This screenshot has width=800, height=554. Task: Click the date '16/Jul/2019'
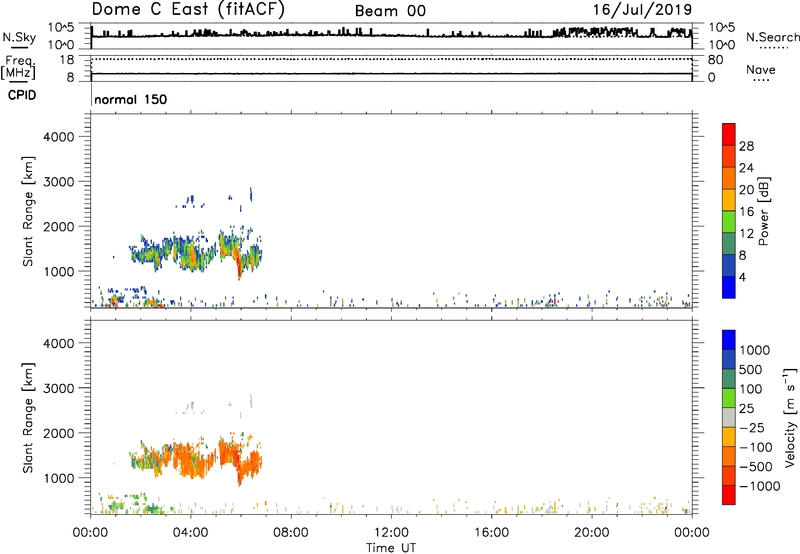[642, 10]
